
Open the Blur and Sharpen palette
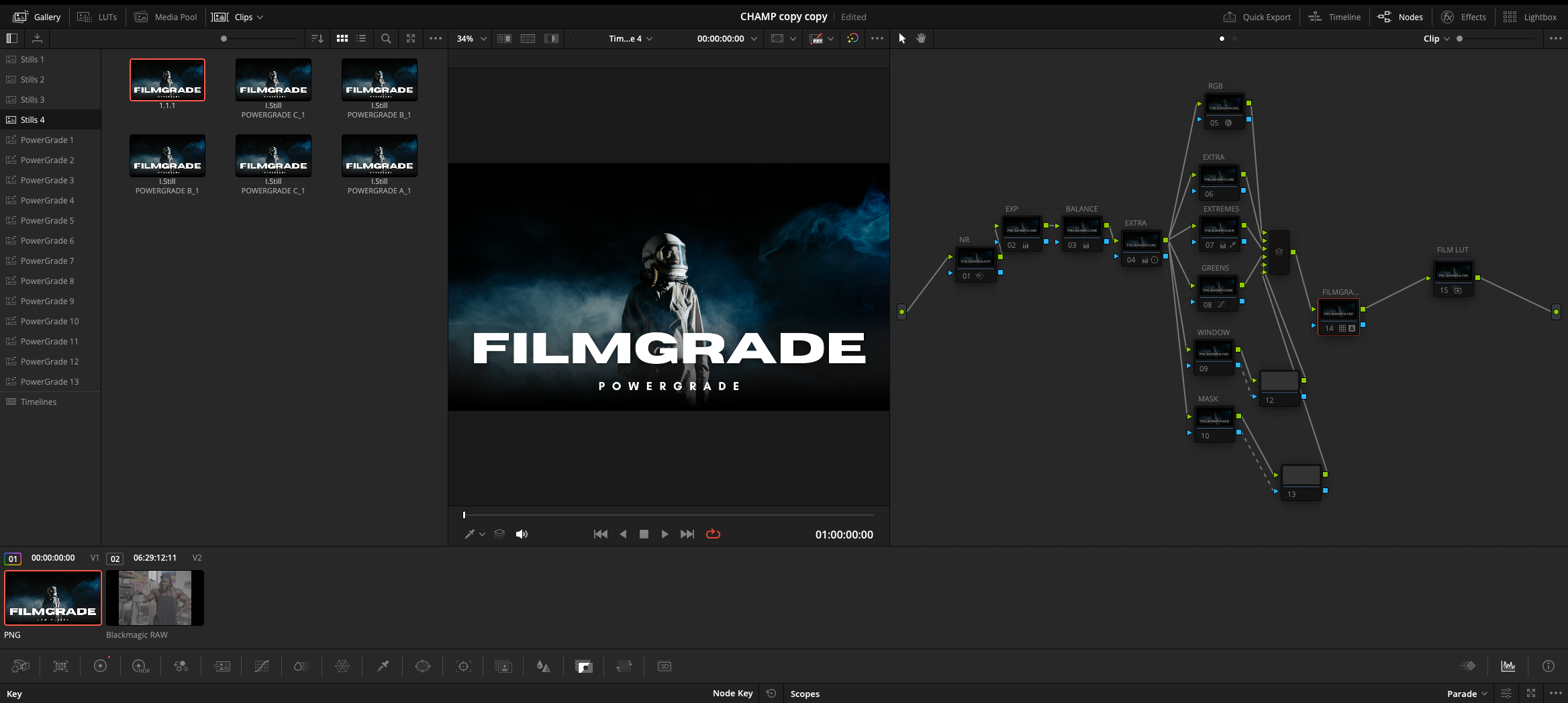pyautogui.click(x=544, y=666)
